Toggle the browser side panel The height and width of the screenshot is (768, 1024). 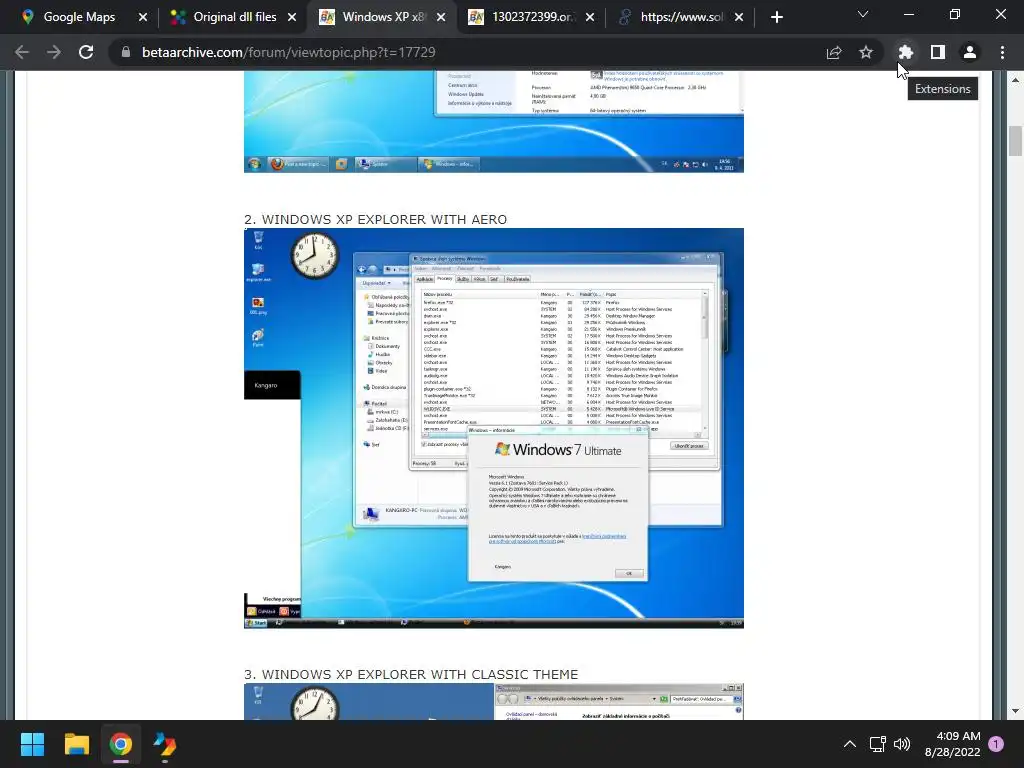pyautogui.click(x=937, y=52)
